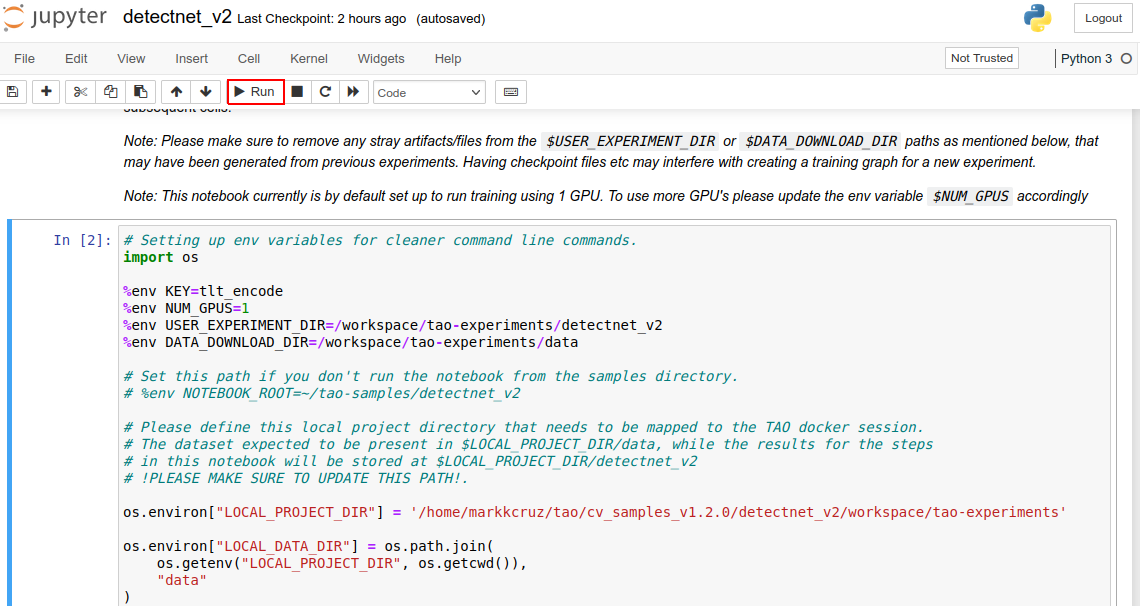The image size is (1140, 606).
Task: Move selected cell up arrow
Action: pos(176,92)
